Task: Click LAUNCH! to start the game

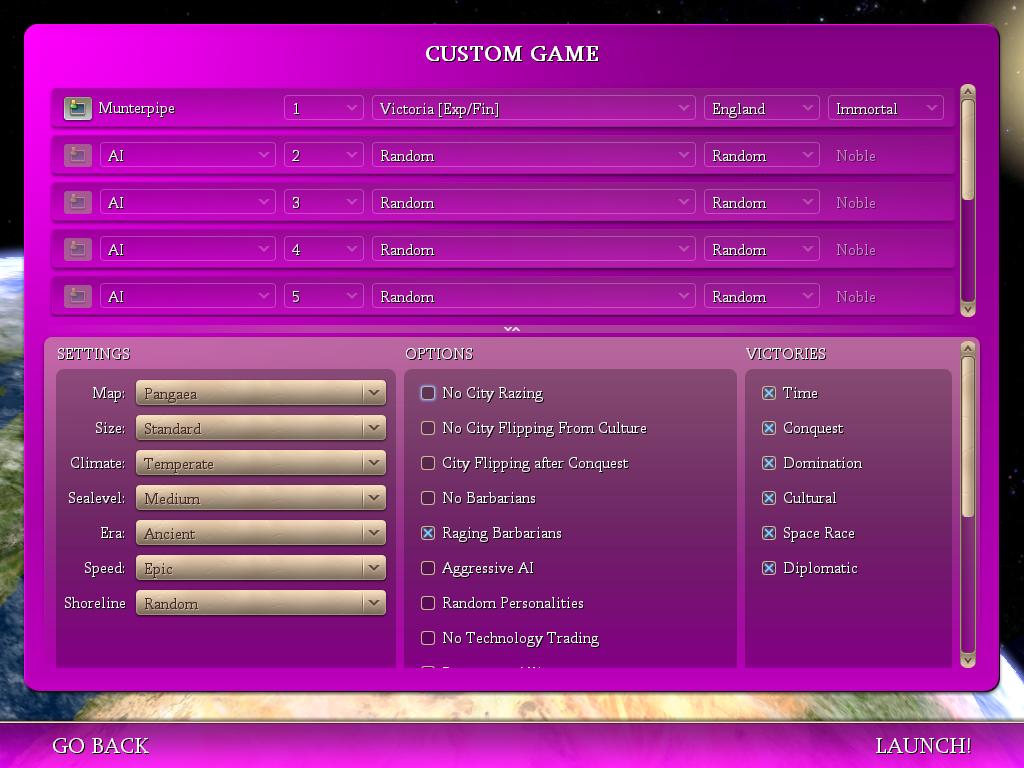Action: click(x=923, y=746)
